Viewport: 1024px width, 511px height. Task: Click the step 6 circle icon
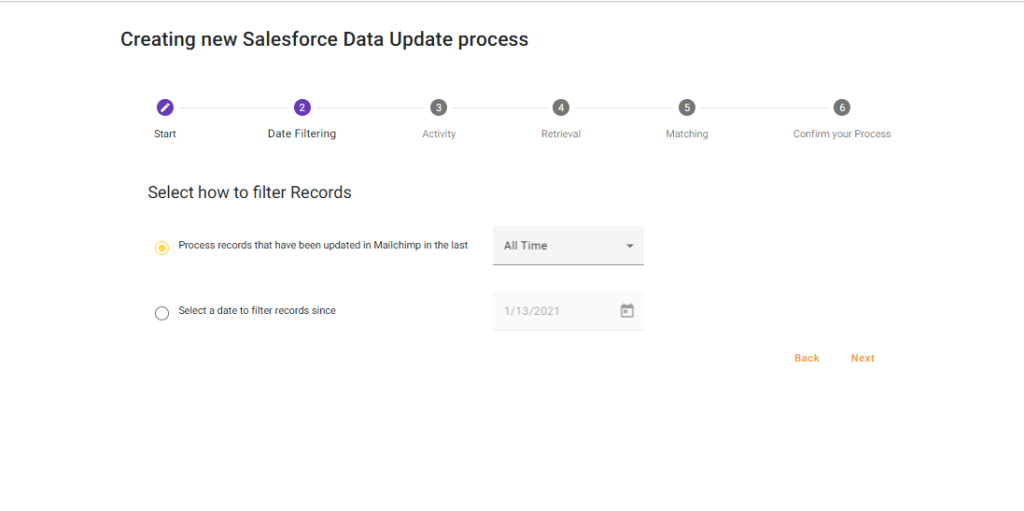(842, 108)
